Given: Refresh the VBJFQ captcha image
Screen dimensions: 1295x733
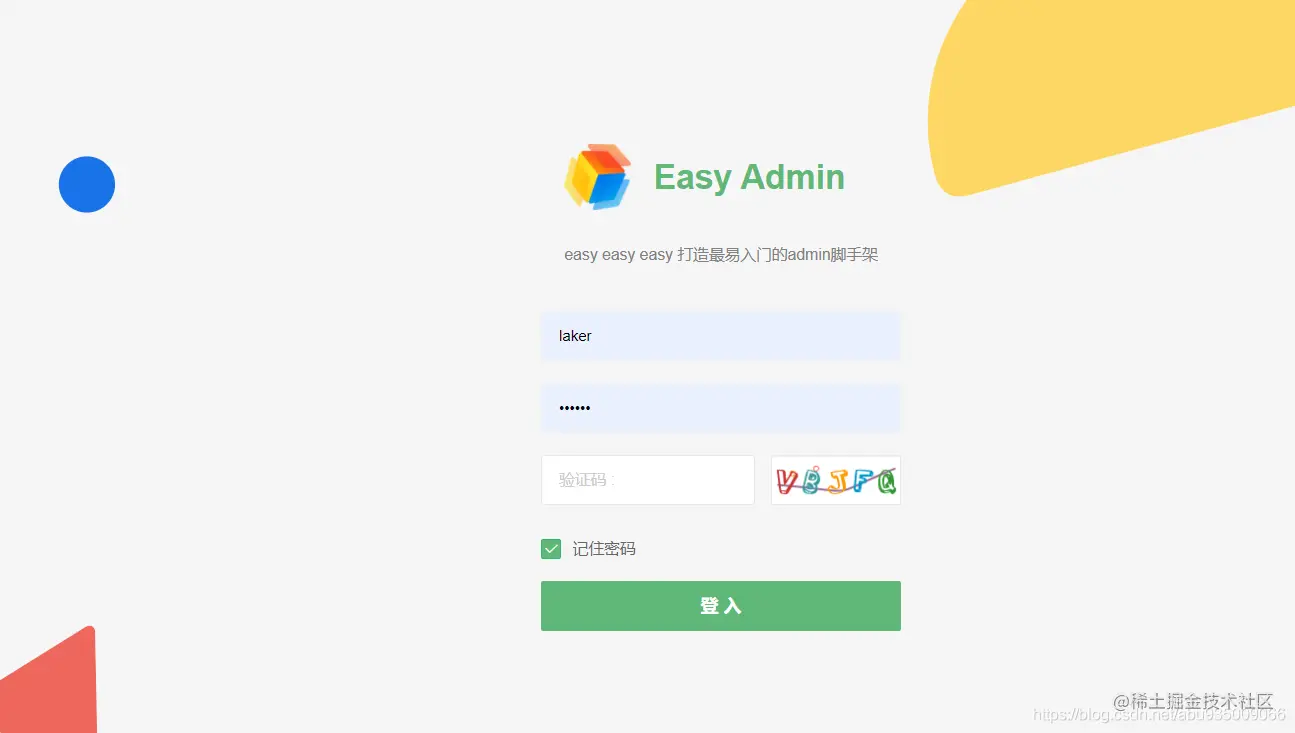Looking at the screenshot, I should (836, 480).
